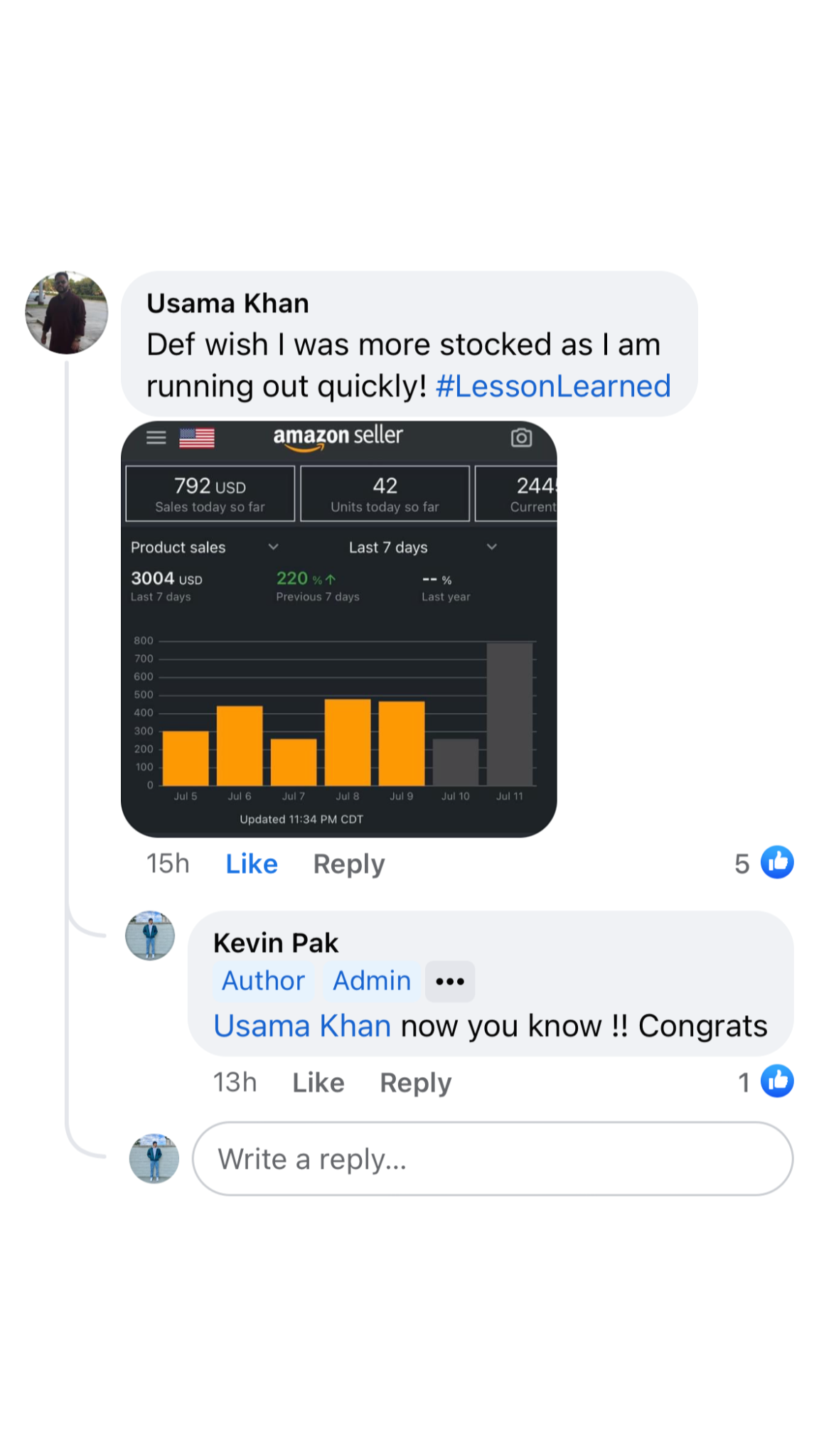This screenshot has width=819, height=1456.
Task: Click the Admin badge on Kevin's reply
Action: [370, 980]
